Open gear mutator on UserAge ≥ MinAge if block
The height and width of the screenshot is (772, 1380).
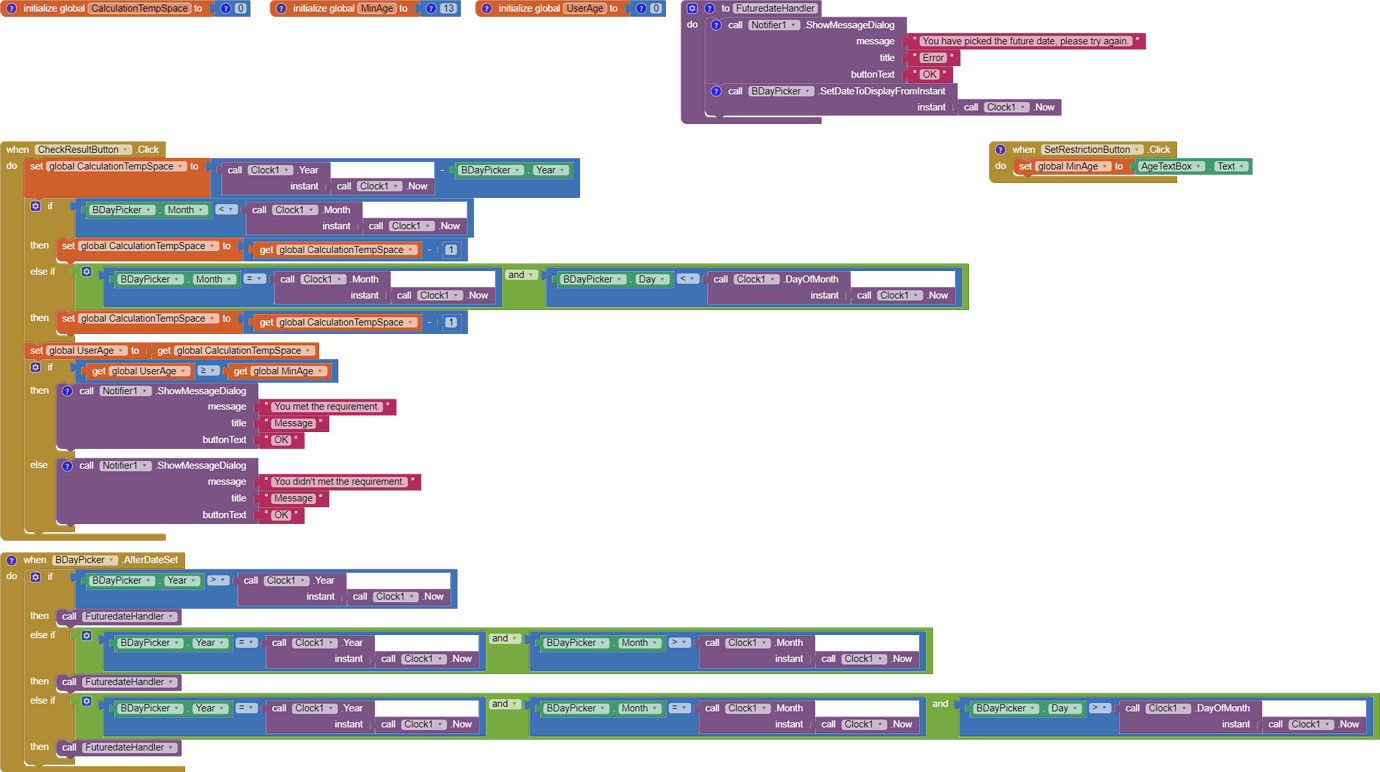[35, 368]
